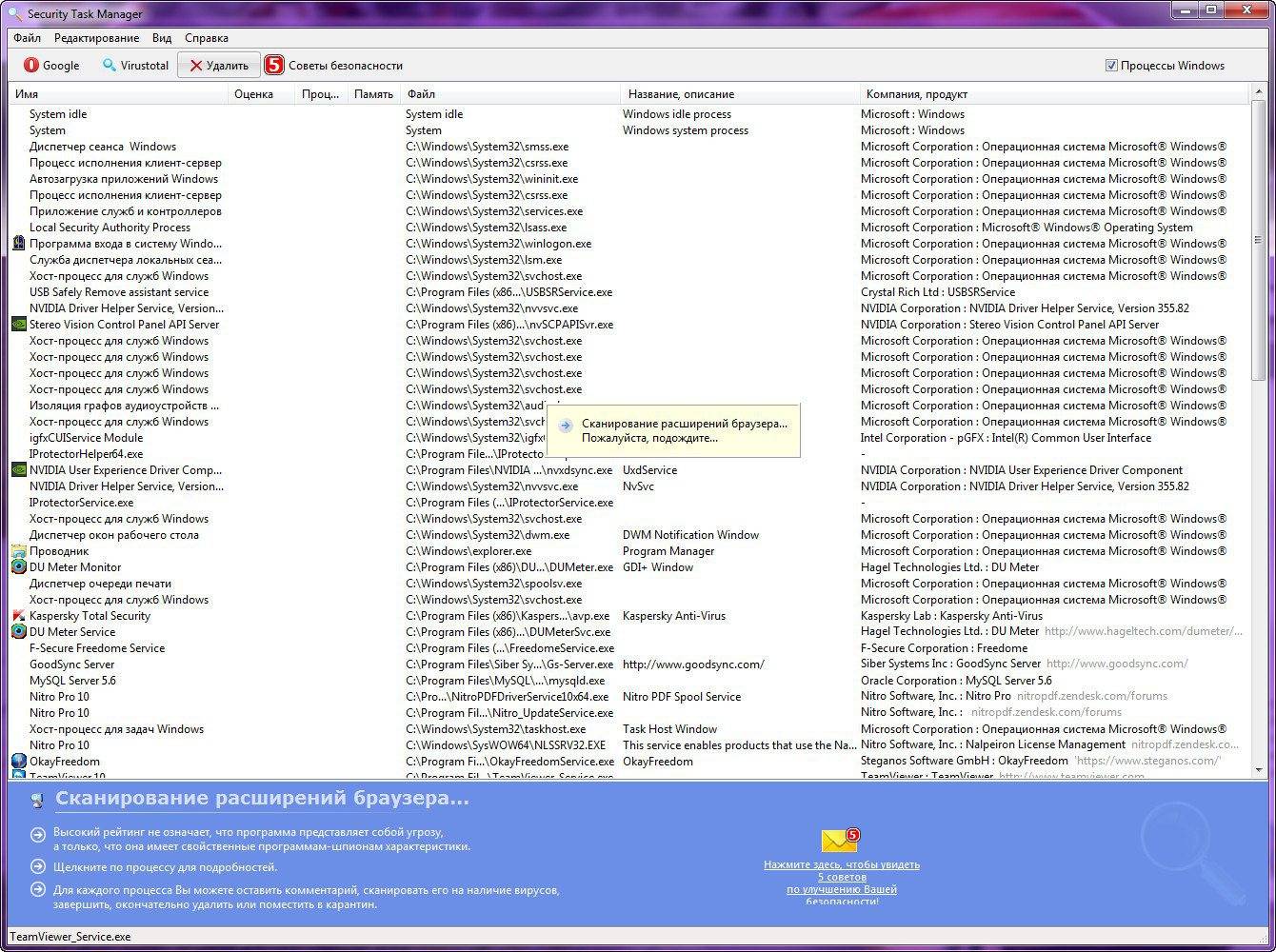This screenshot has height=952, width=1276.
Task: Toggle the Процессы Windows checkbox
Action: [x=1110, y=66]
